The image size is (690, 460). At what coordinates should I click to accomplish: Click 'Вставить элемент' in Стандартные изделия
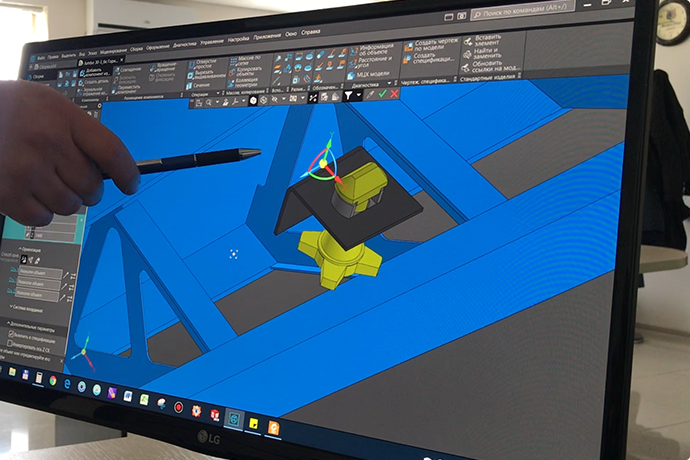[482, 42]
